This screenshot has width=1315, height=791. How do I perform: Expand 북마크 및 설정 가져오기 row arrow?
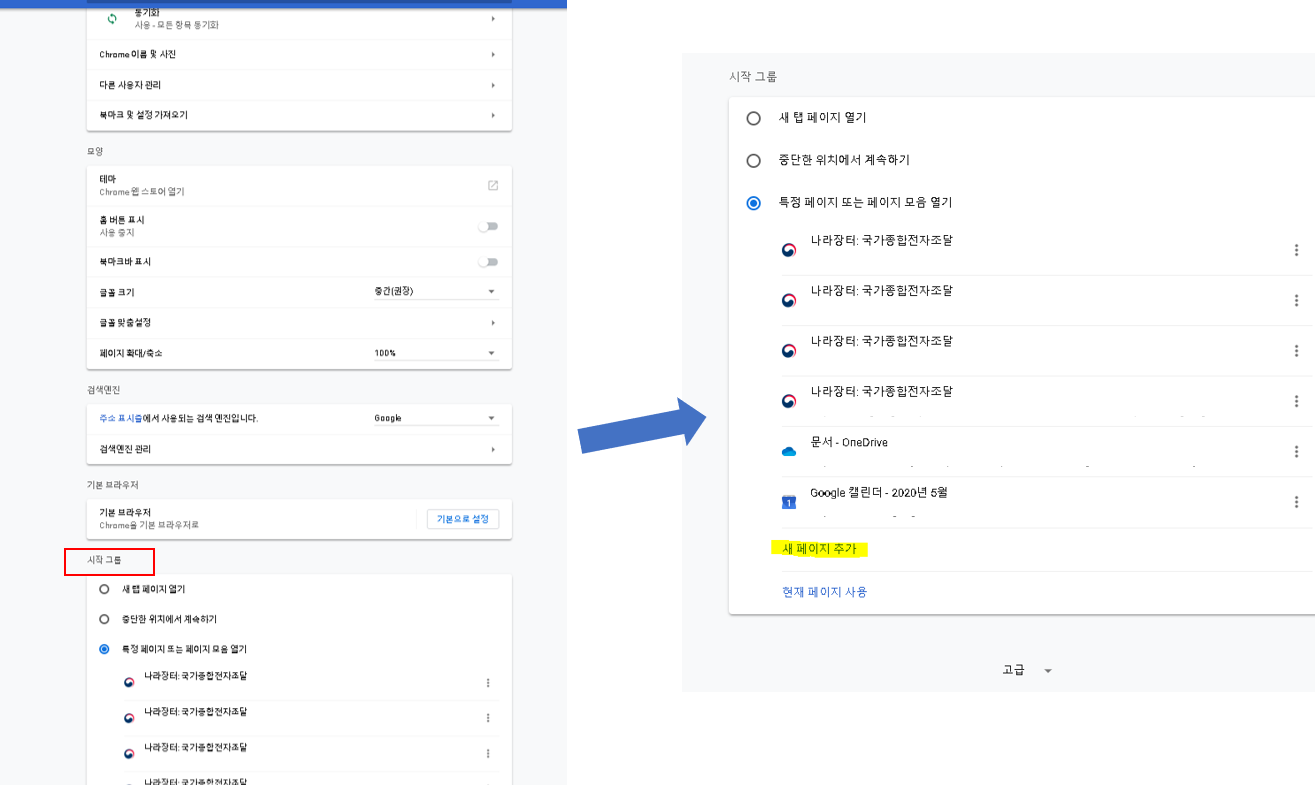tap(493, 115)
